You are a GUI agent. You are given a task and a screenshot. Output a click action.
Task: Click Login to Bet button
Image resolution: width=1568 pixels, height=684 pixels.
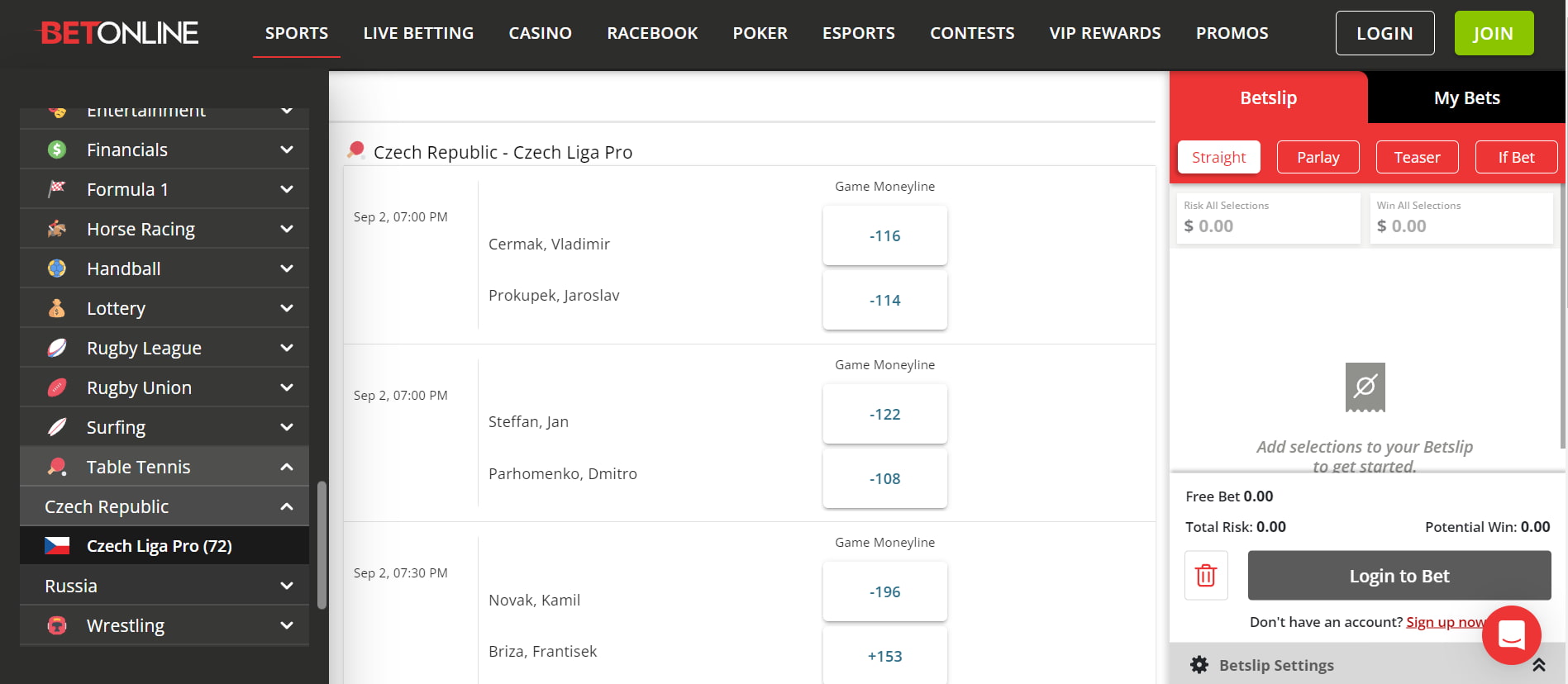(x=1399, y=576)
